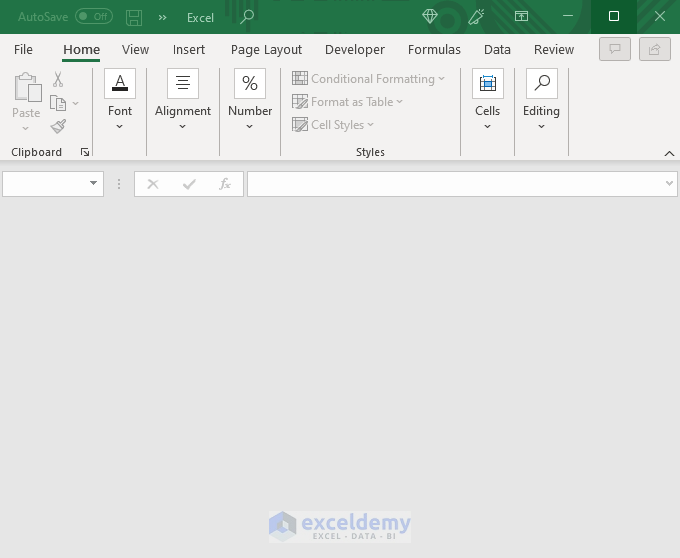
Task: Close the Excel window
Action: (660, 16)
